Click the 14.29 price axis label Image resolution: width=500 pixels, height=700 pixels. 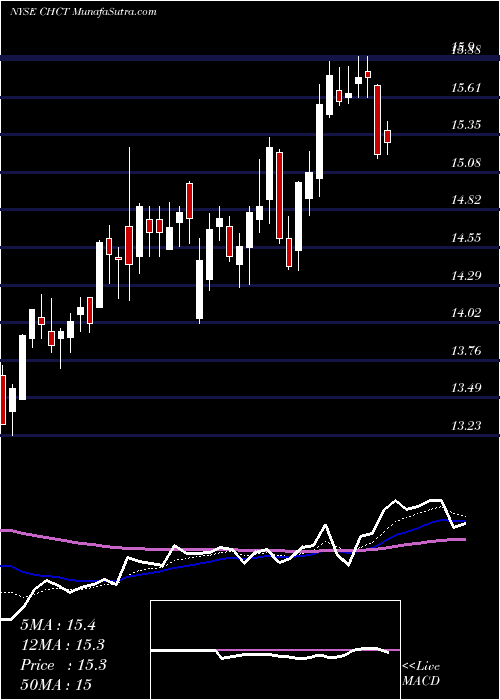click(x=466, y=275)
